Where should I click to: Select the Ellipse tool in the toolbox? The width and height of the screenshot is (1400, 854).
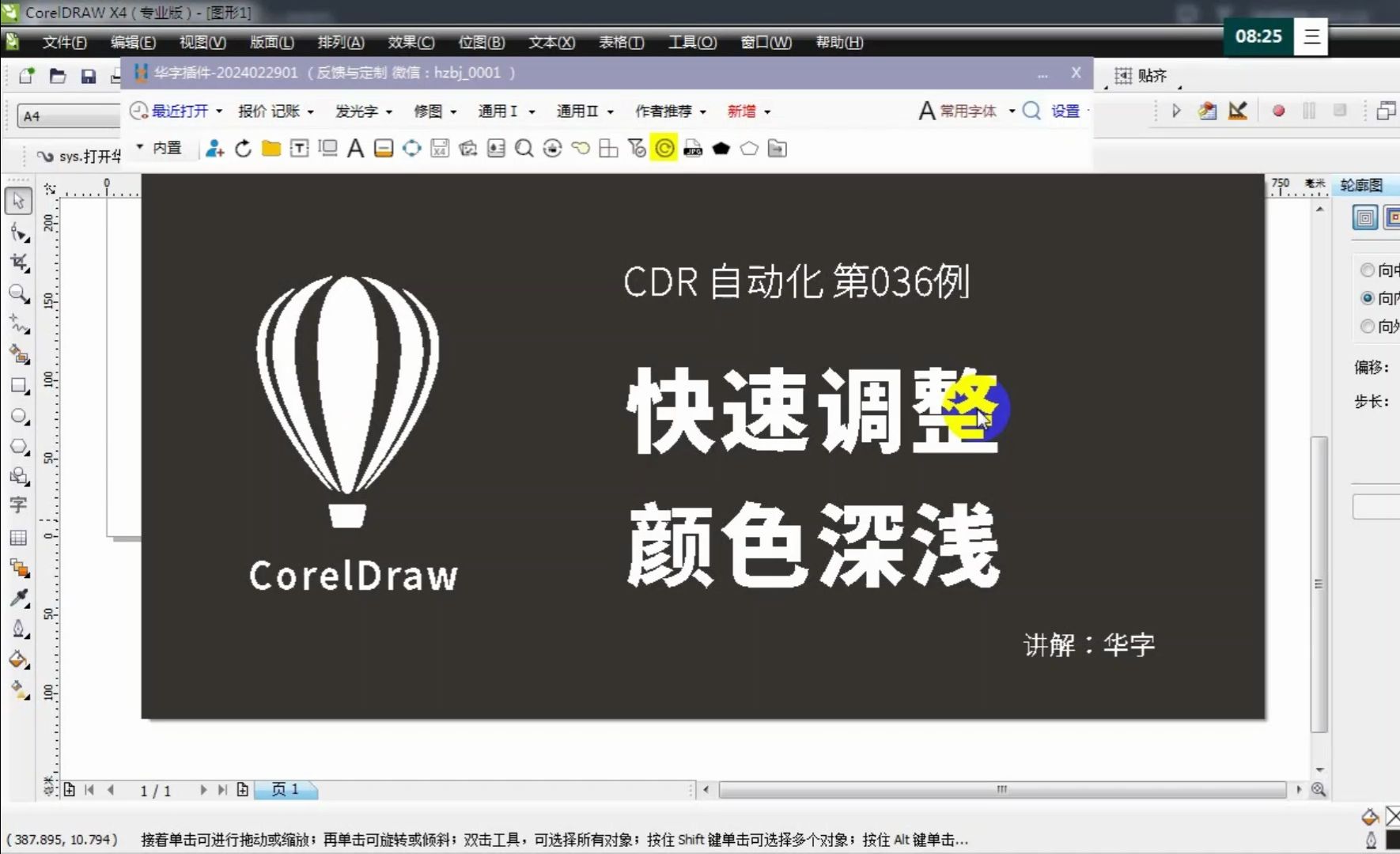click(18, 416)
